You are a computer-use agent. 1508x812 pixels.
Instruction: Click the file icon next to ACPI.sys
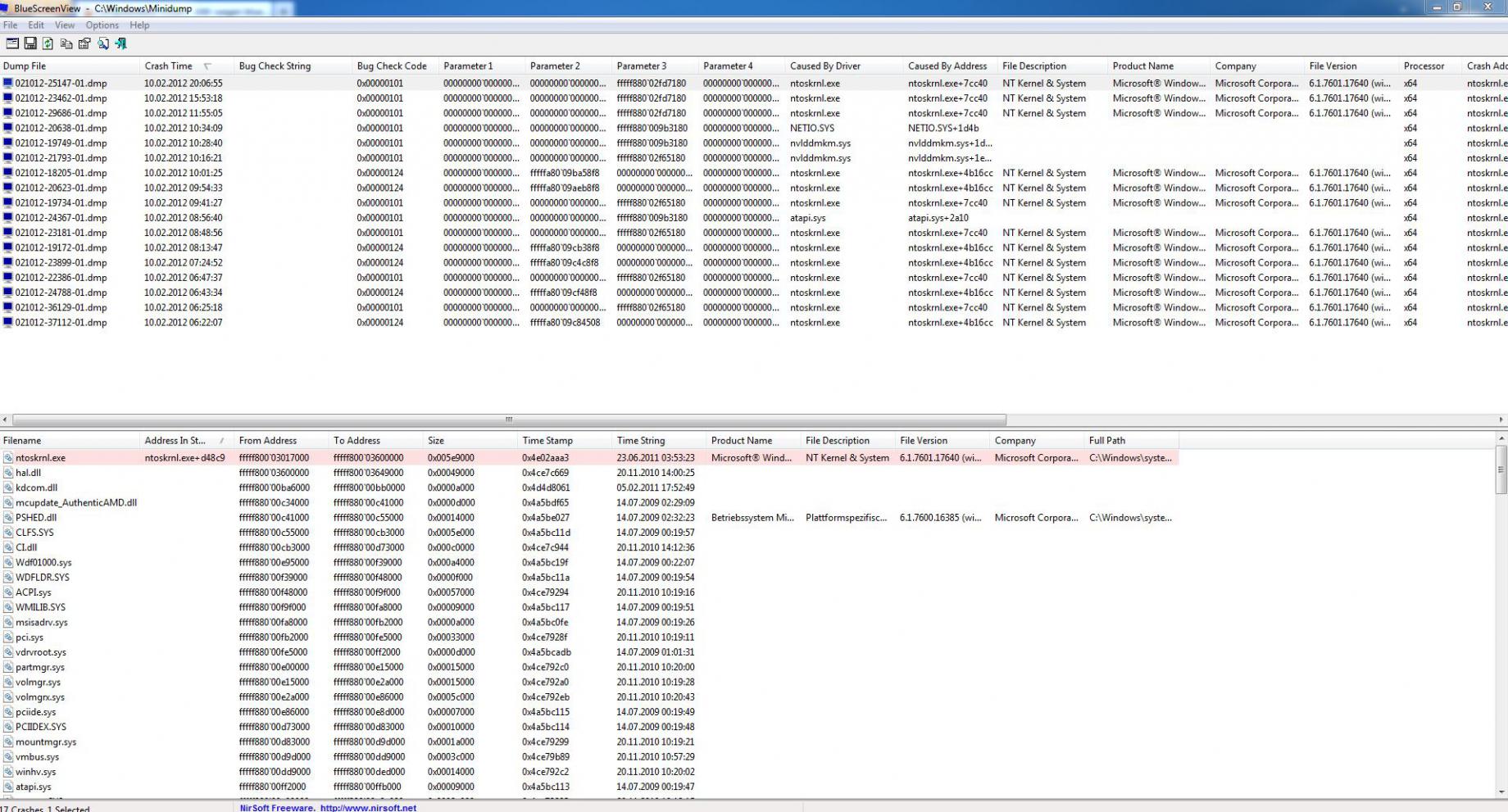pos(8,592)
